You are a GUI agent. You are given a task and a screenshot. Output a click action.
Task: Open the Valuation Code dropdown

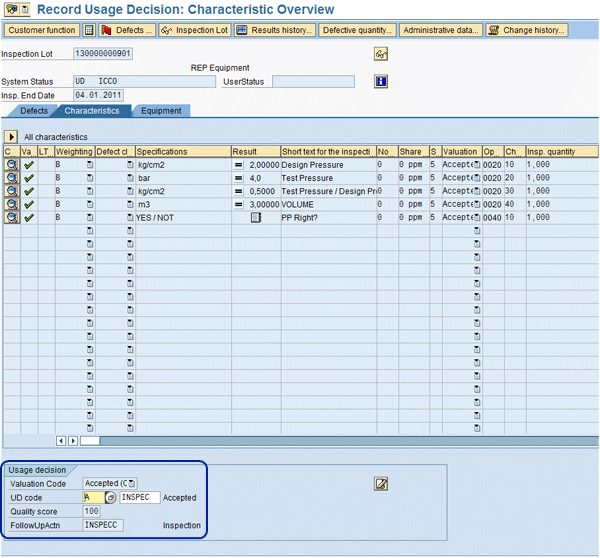tap(131, 484)
